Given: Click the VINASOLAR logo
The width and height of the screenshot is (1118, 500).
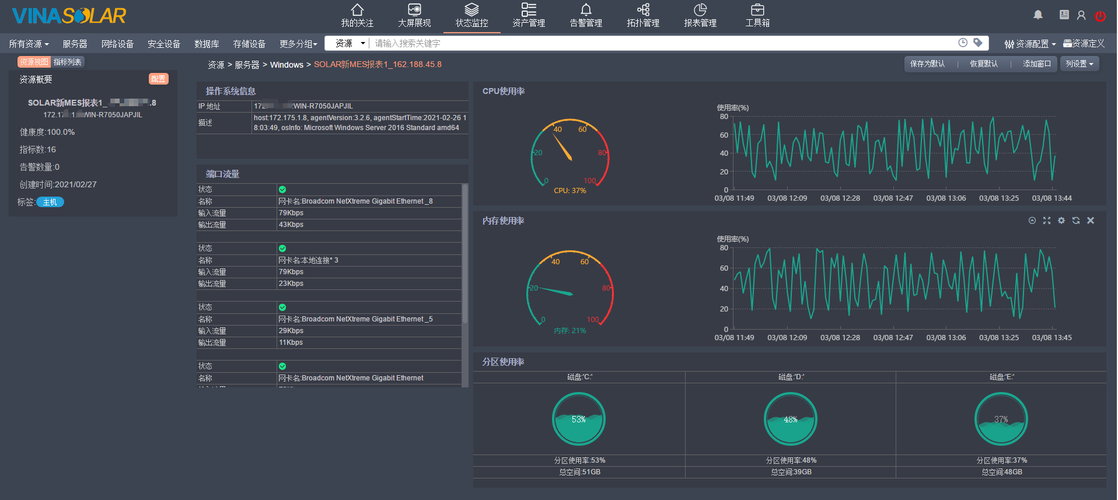Looking at the screenshot, I should pyautogui.click(x=69, y=15).
